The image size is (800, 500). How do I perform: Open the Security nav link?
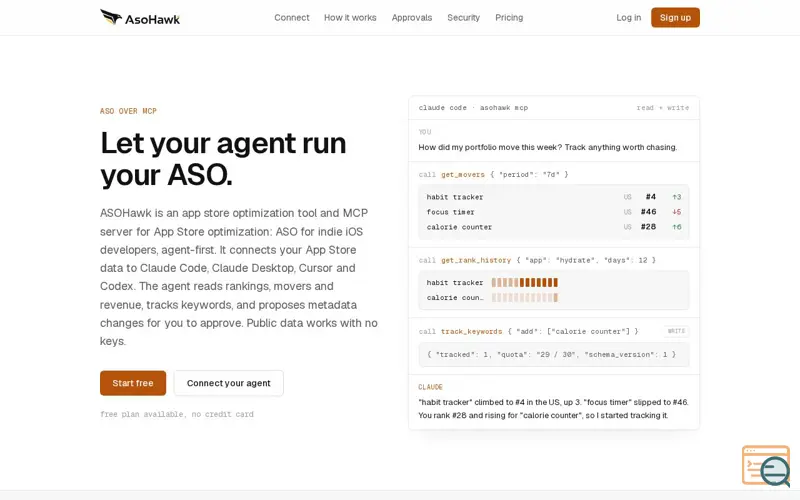coord(463,17)
